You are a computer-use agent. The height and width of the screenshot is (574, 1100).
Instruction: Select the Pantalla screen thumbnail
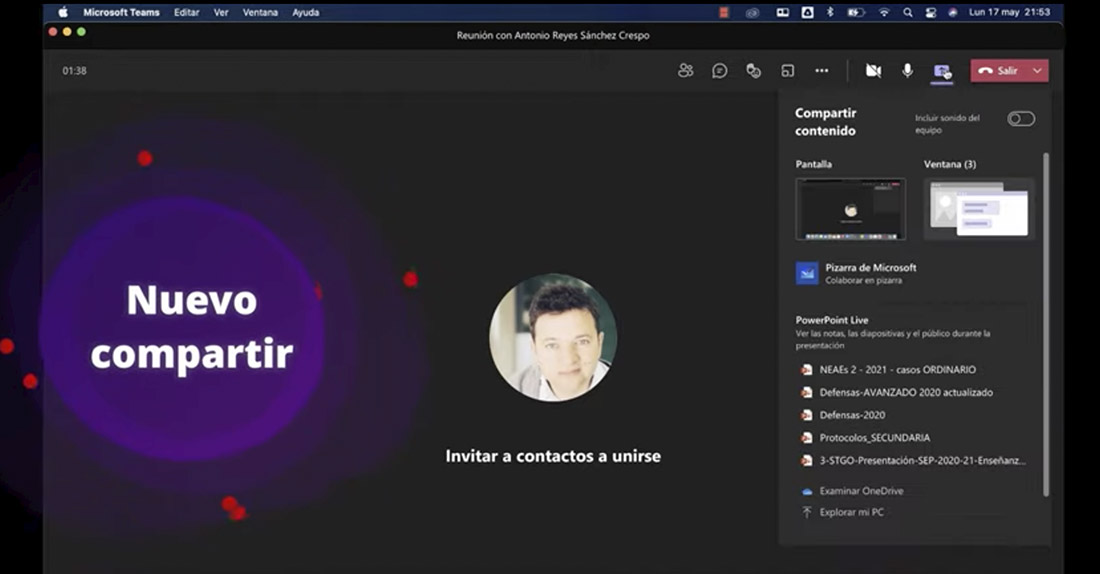[850, 209]
